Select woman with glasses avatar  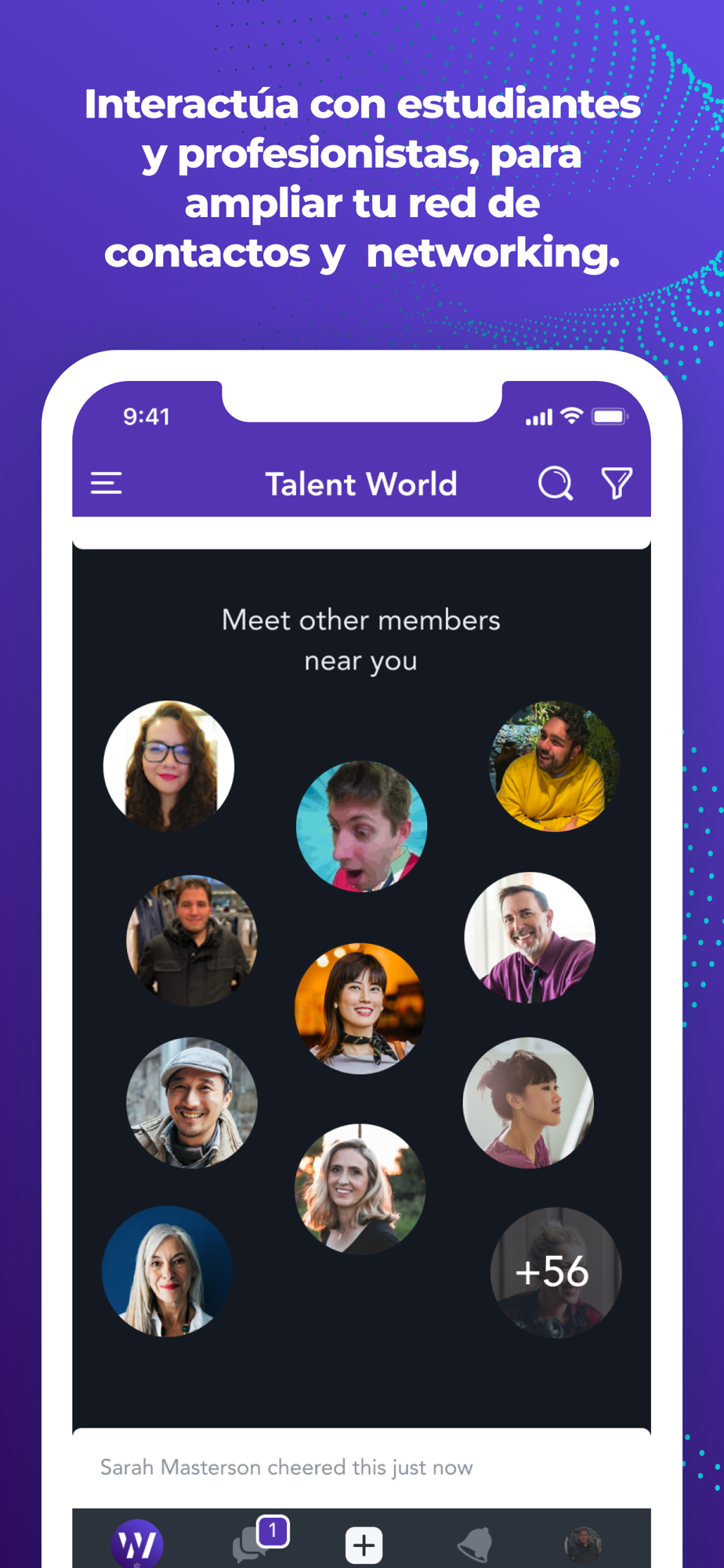pyautogui.click(x=168, y=766)
